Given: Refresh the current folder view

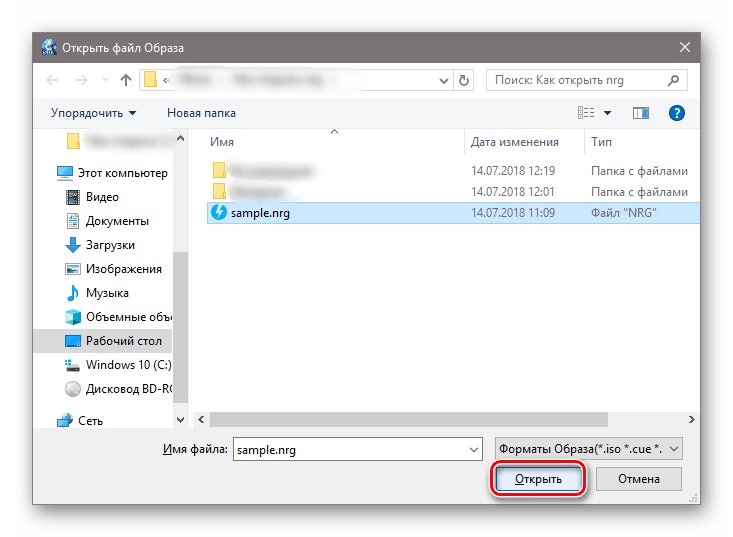Looking at the screenshot, I should pos(464,80).
